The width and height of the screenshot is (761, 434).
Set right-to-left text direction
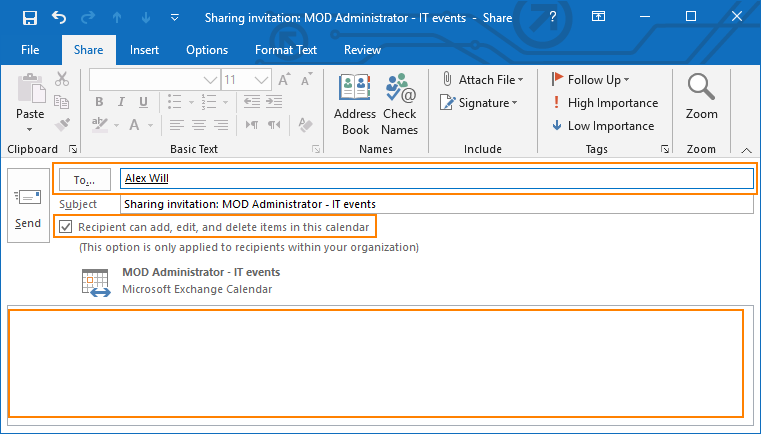tap(274, 125)
